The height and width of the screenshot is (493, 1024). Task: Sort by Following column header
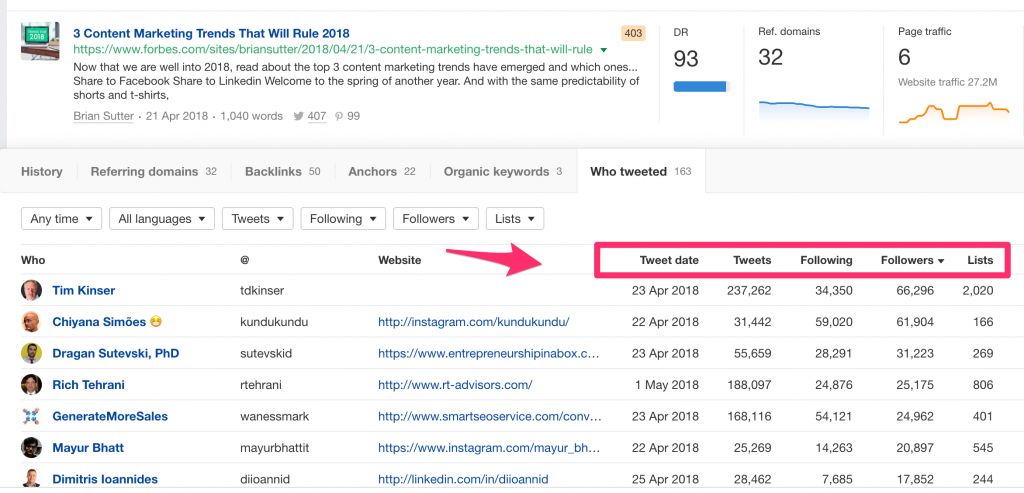(x=826, y=260)
